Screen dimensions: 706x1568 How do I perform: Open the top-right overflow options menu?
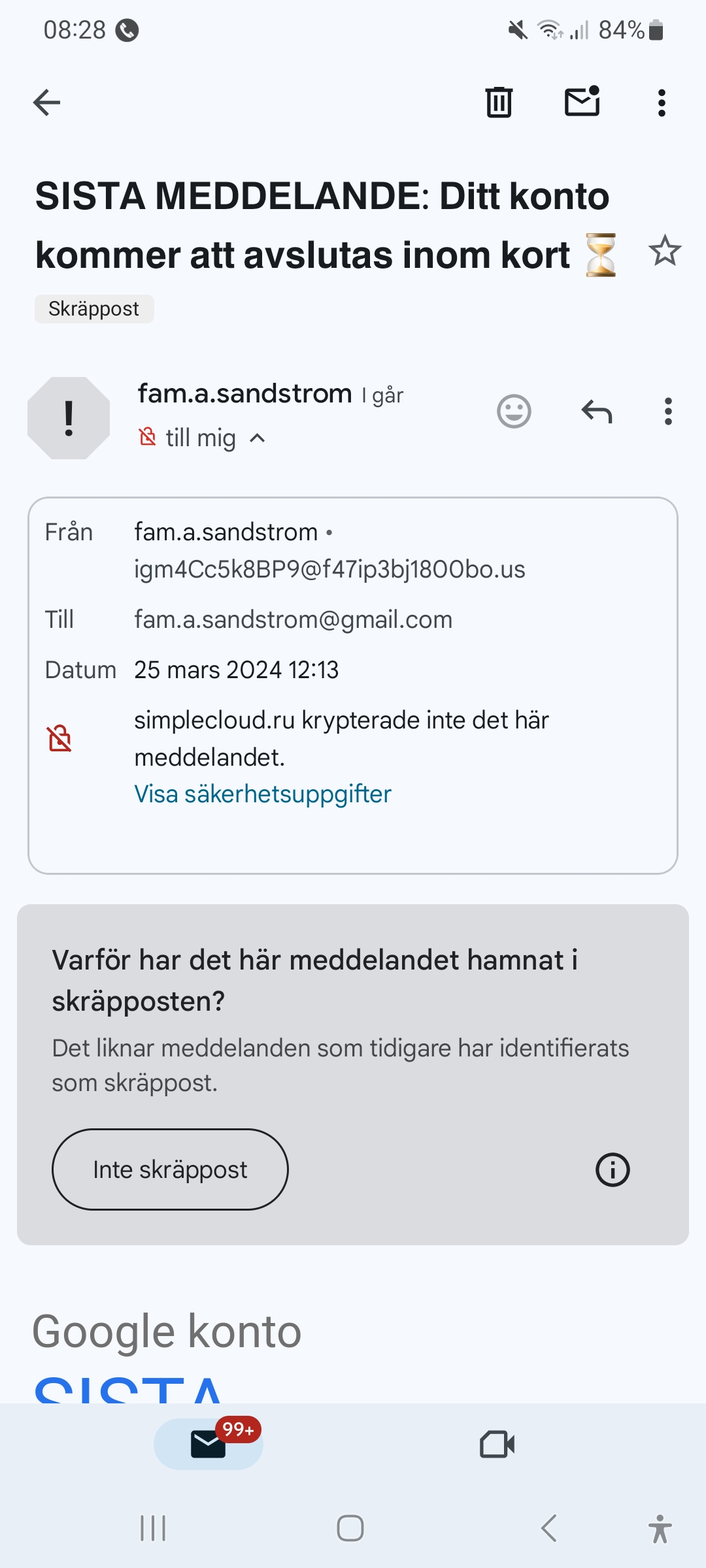pos(662,103)
